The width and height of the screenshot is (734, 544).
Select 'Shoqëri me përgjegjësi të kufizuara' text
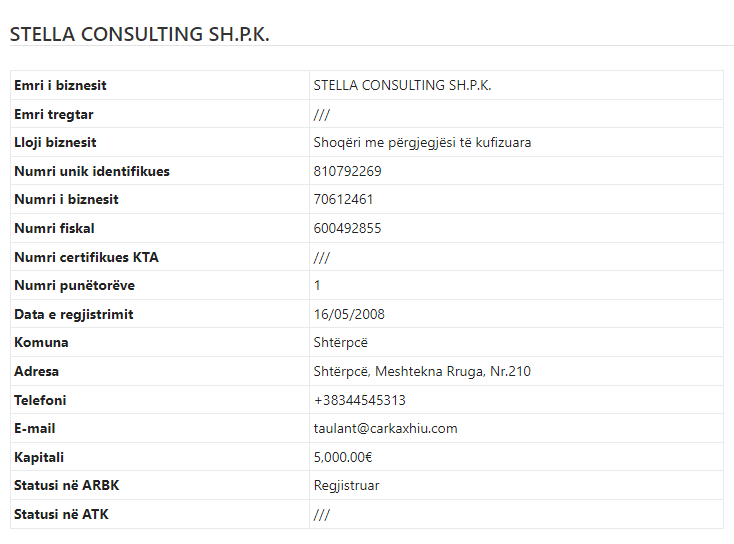[x=422, y=142]
